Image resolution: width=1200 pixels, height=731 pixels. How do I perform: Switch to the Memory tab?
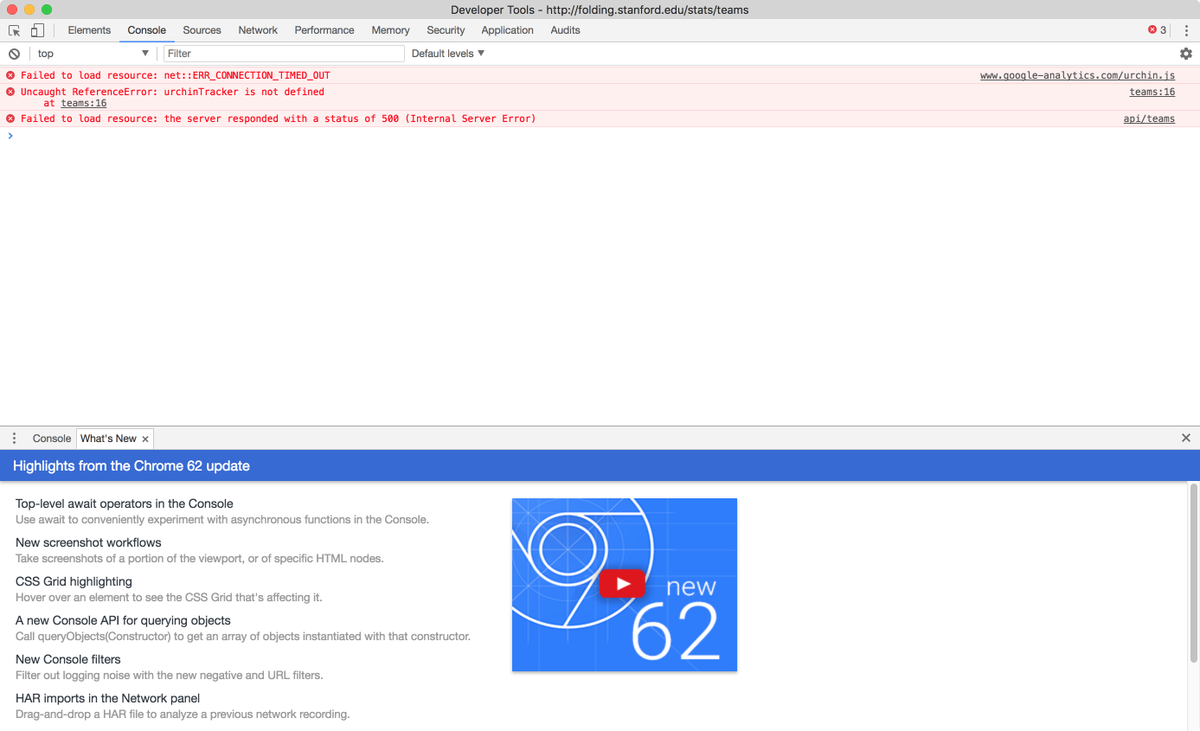pos(390,30)
